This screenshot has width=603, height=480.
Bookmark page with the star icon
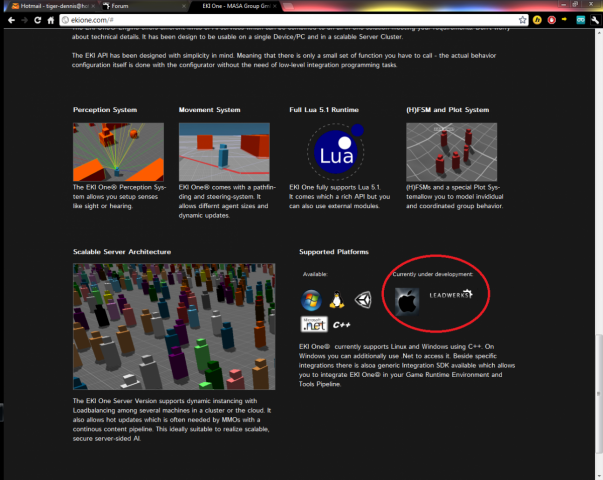click(523, 19)
